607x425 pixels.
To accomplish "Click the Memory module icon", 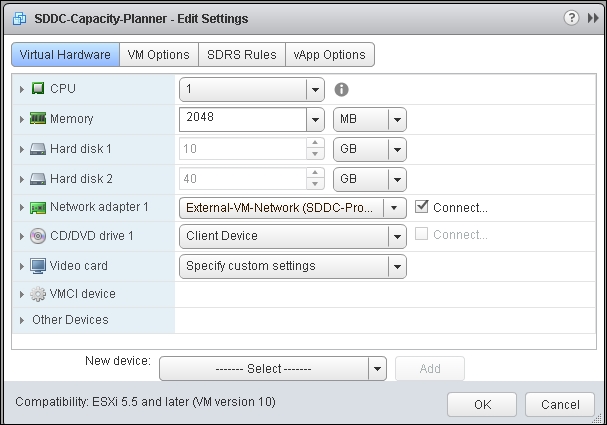I will pos(38,118).
